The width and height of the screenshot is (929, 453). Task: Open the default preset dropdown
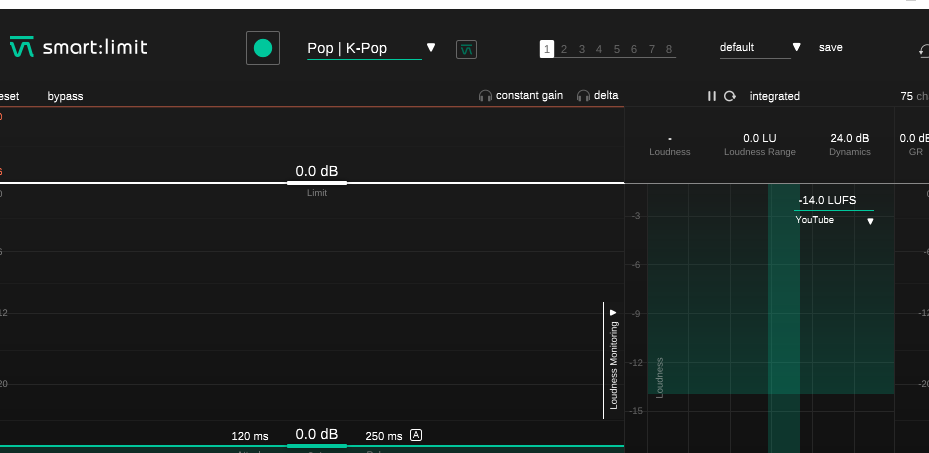tap(760, 47)
